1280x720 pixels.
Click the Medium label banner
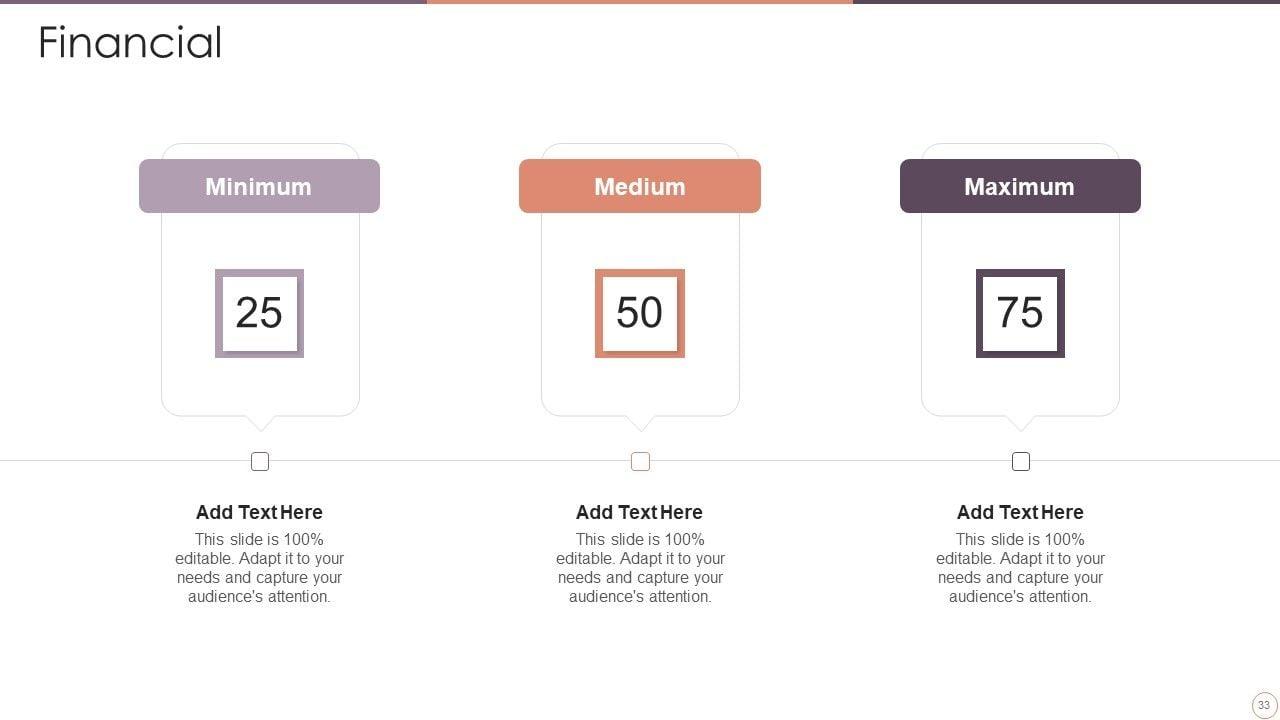pos(639,186)
